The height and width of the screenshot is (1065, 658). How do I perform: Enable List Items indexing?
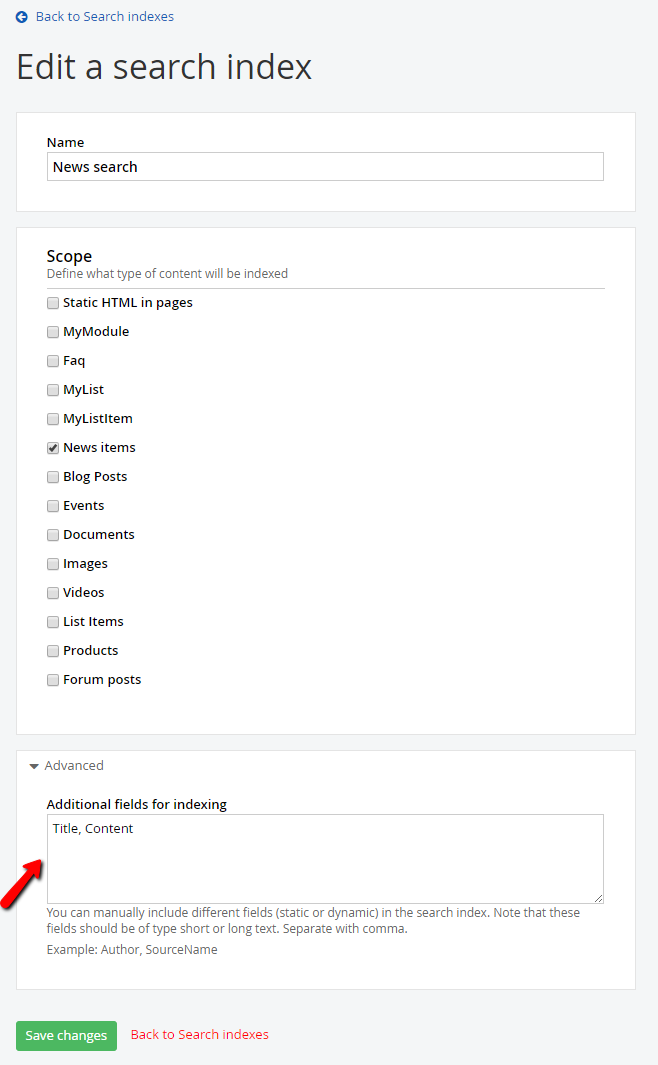click(52, 621)
